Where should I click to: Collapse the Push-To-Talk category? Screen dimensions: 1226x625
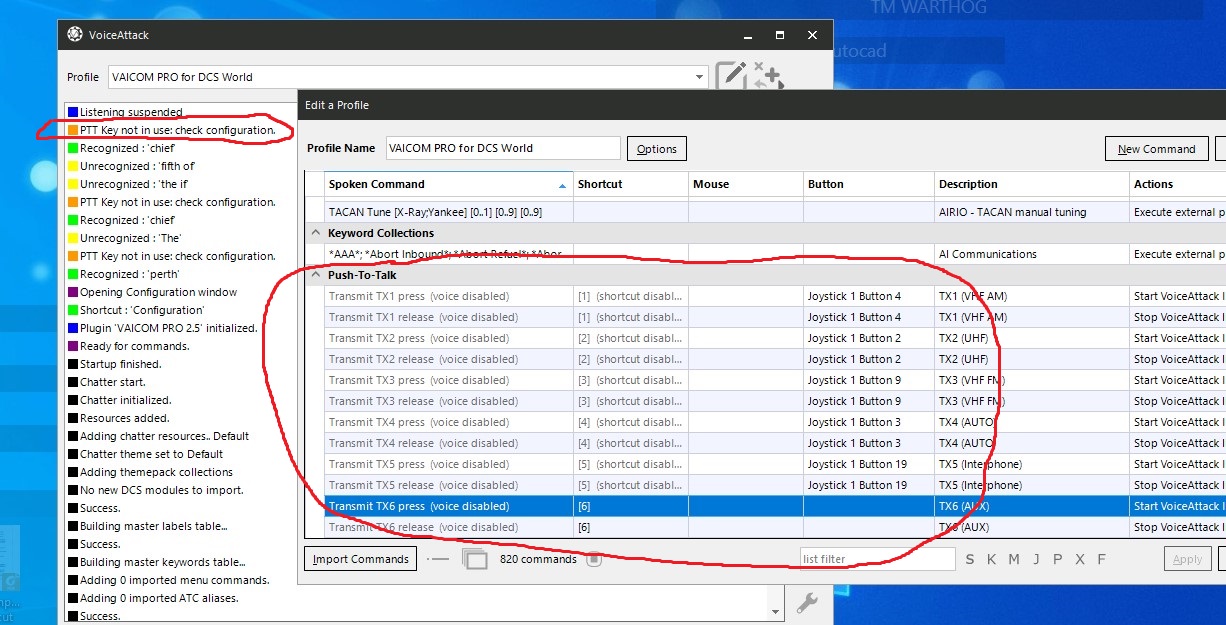316,275
